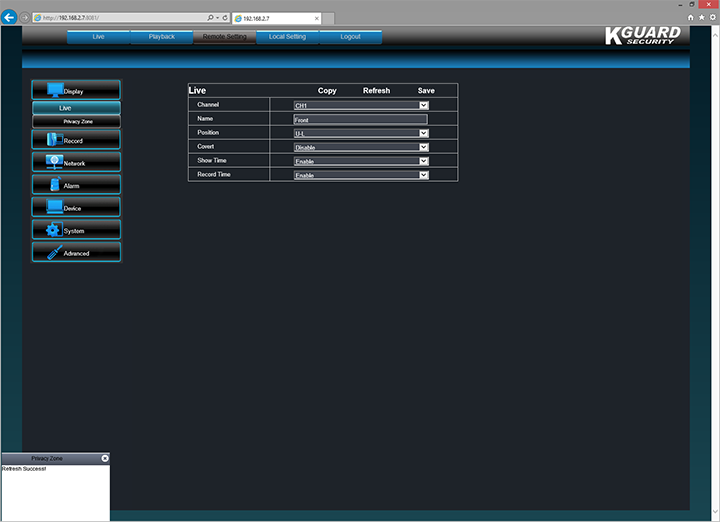720x522 pixels.
Task: Open the Network settings icon
Action: [x=55, y=162]
